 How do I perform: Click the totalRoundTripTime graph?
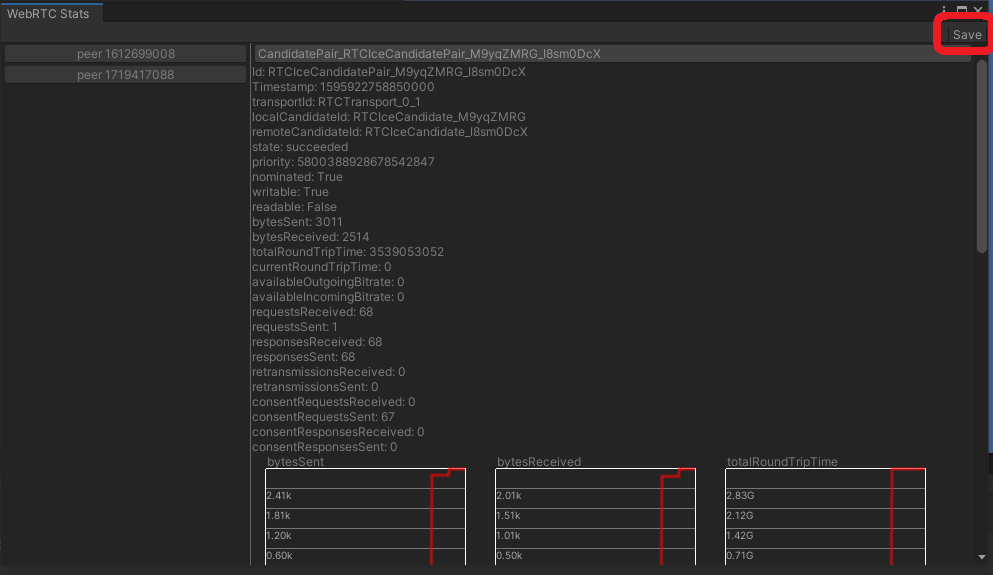[x=825, y=517]
